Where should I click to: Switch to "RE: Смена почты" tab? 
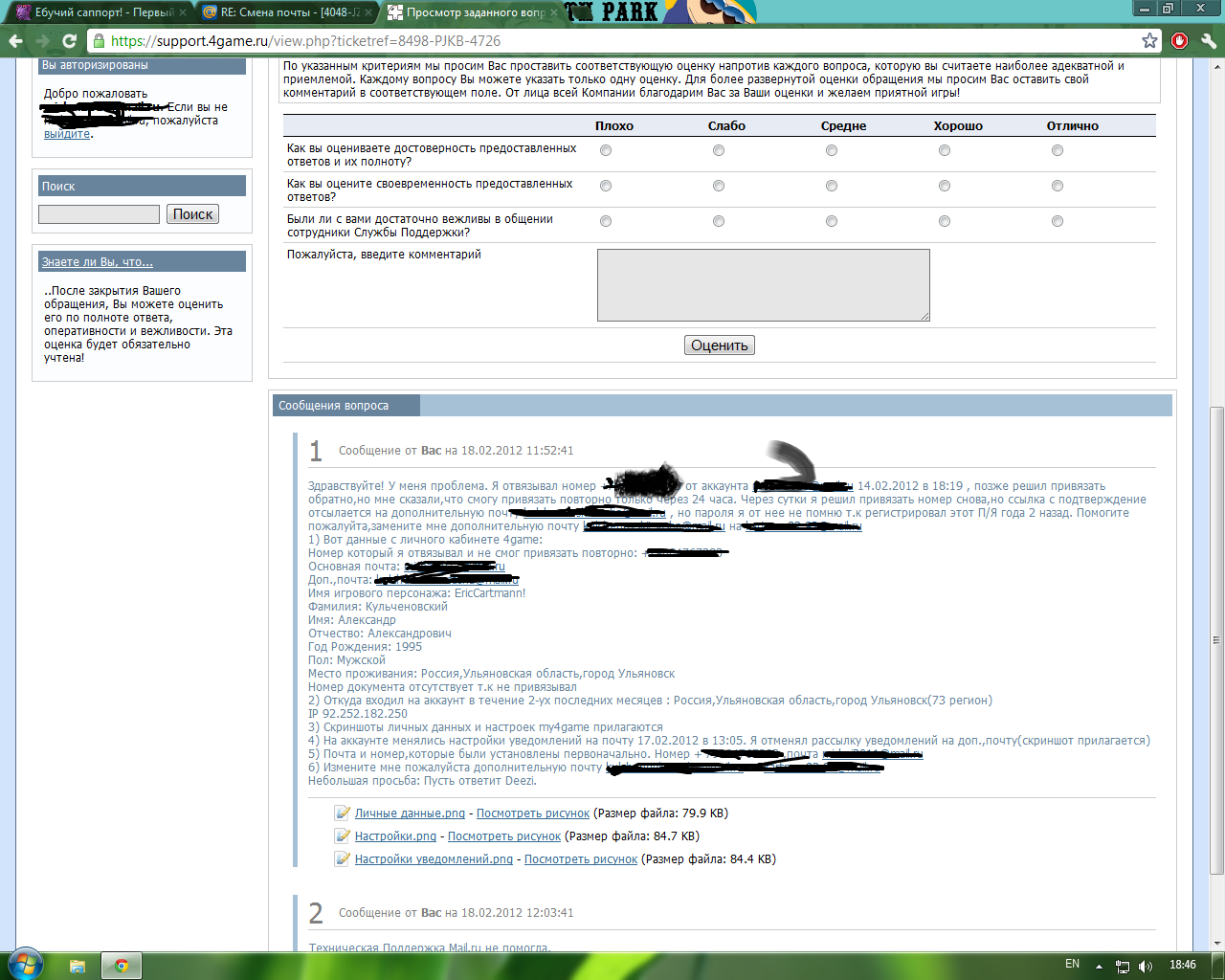click(x=282, y=12)
